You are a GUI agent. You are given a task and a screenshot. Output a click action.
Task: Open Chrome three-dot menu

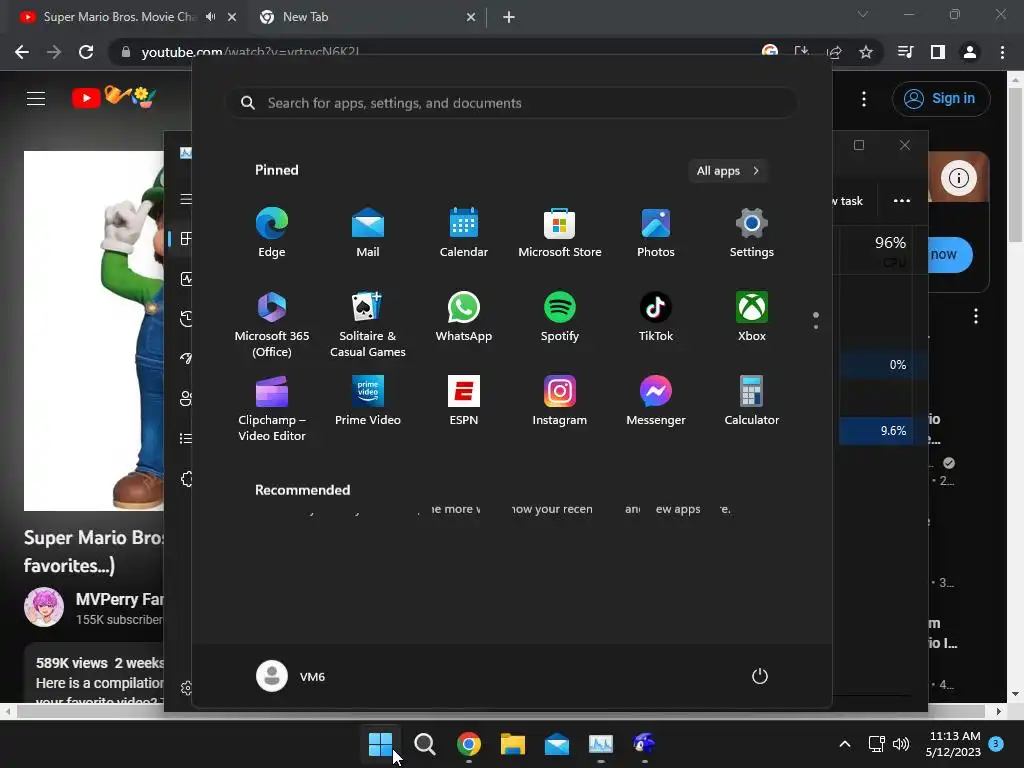tap(1002, 52)
